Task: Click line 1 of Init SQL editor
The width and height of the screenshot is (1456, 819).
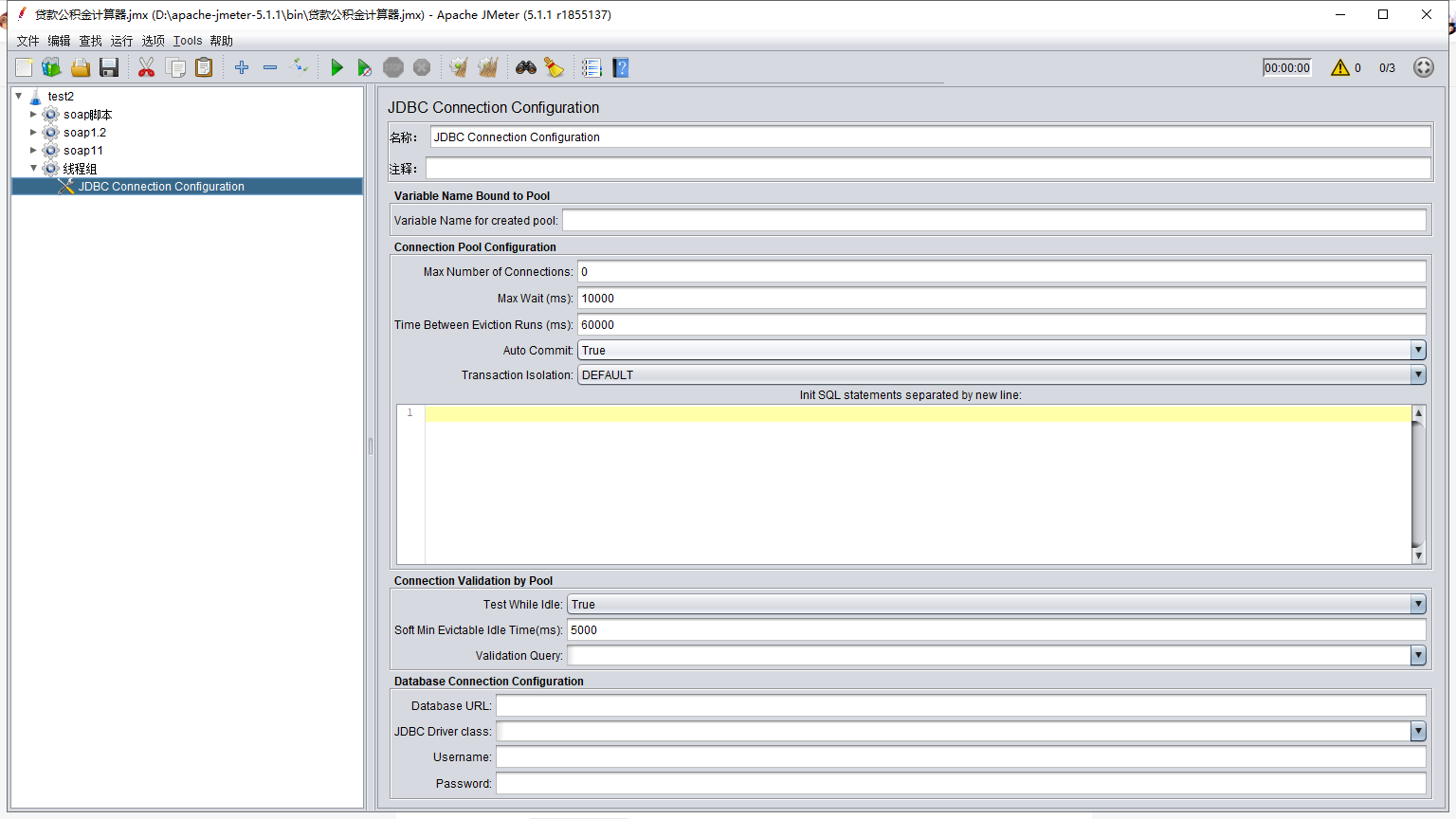Action: tap(918, 414)
